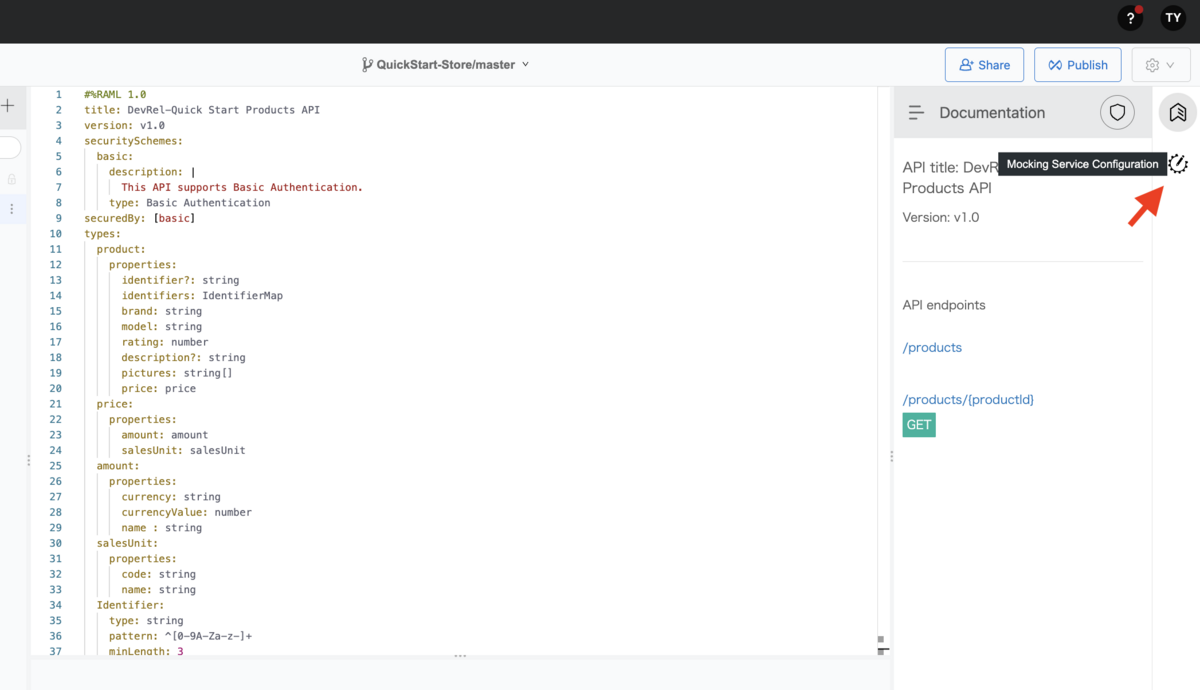Open the documentation bookmark icon top right
The image size is (1200, 690).
tap(1177, 112)
